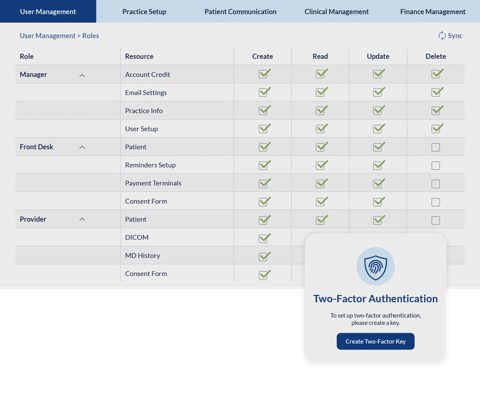Viewport: 480px width, 397px height.
Task: Click the Roles breadcrumb
Action: 91,36
